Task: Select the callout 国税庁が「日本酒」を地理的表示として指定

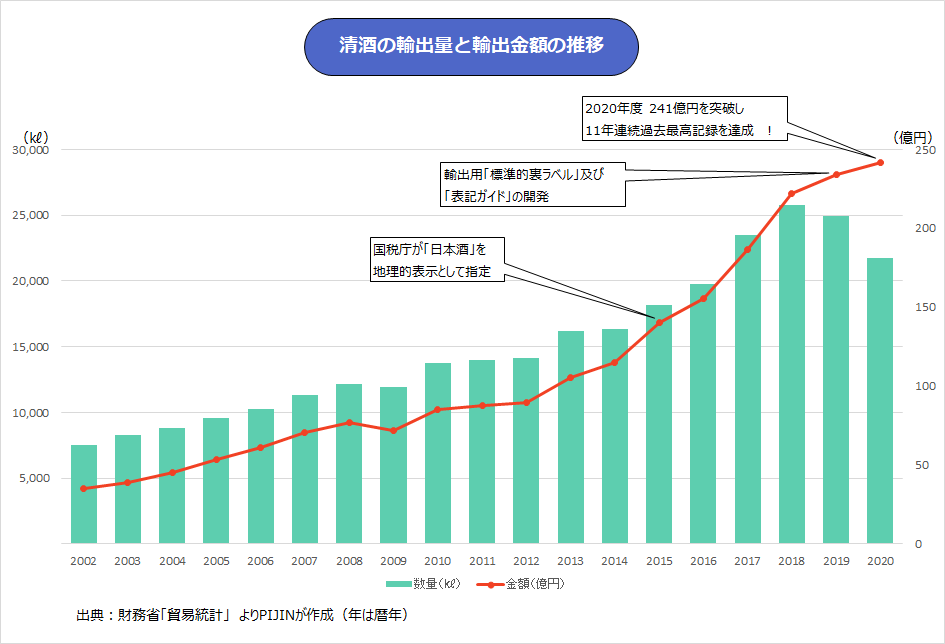Action: coord(437,260)
